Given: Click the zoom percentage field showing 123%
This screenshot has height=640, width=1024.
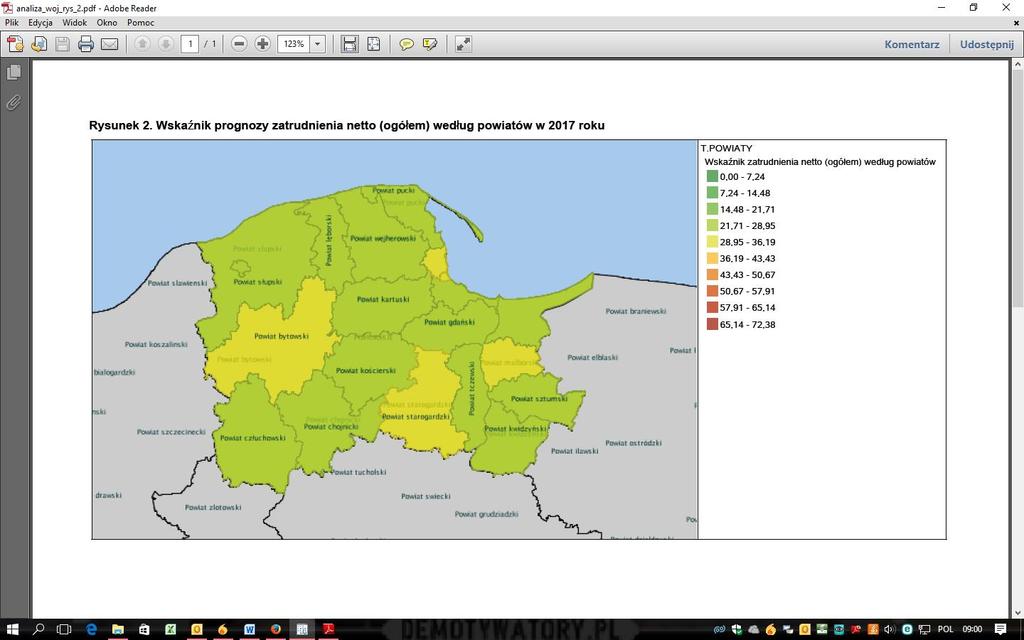Looking at the screenshot, I should (294, 44).
